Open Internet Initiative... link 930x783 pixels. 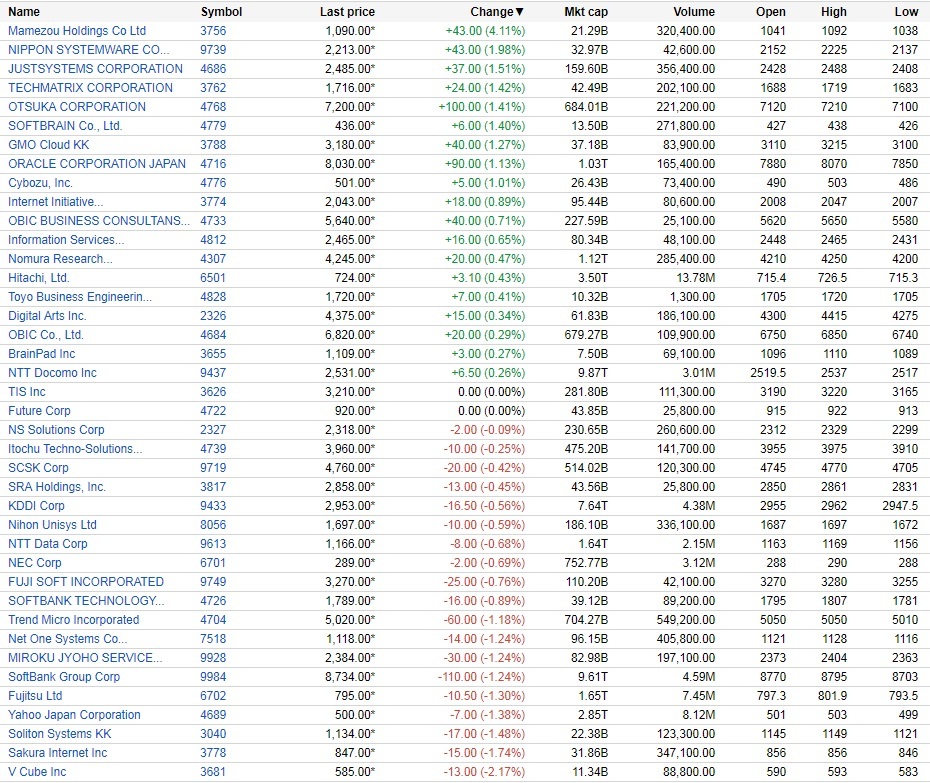point(55,202)
